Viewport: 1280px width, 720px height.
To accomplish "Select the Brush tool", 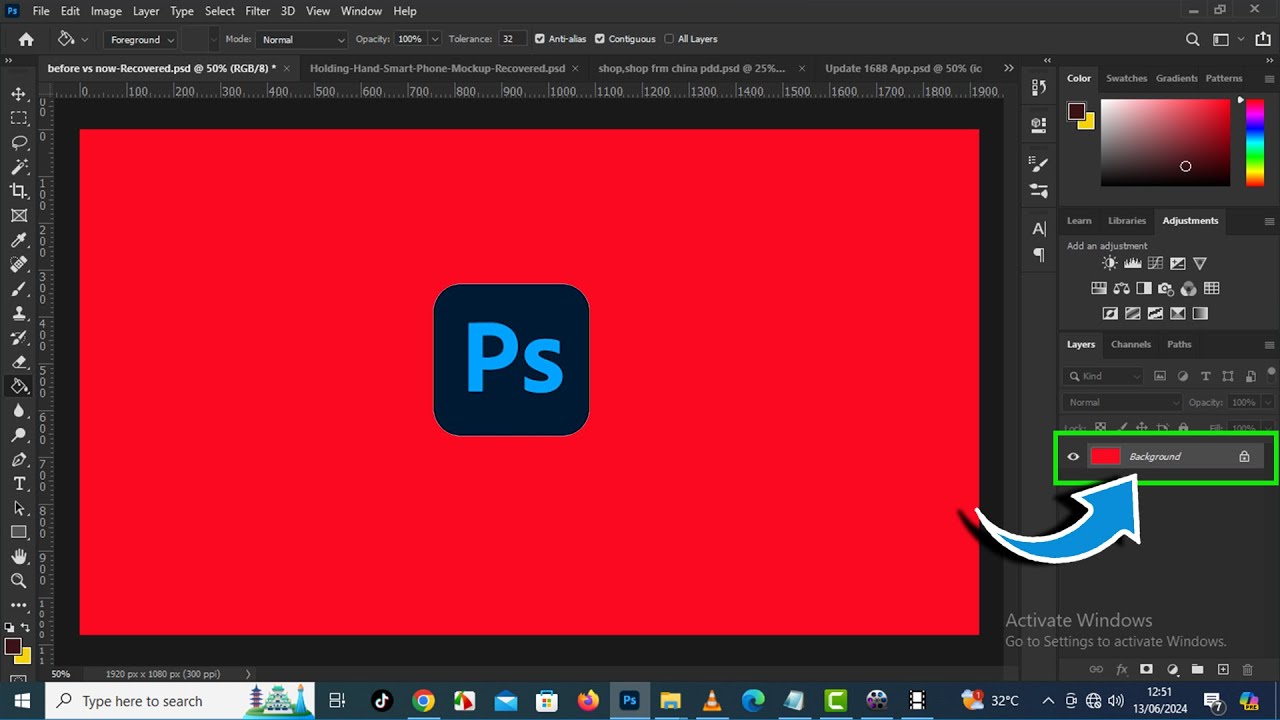I will pos(18,289).
